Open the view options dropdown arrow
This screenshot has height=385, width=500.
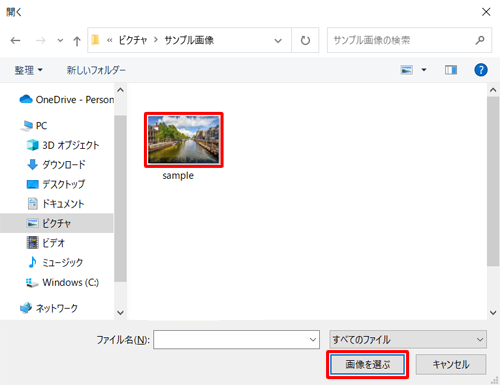424,70
